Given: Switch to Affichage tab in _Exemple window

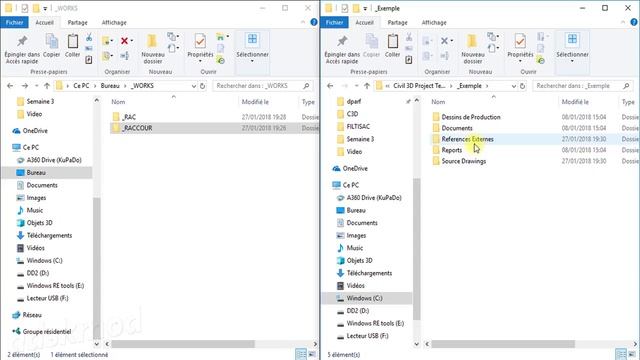Looking at the screenshot, I should point(434,22).
